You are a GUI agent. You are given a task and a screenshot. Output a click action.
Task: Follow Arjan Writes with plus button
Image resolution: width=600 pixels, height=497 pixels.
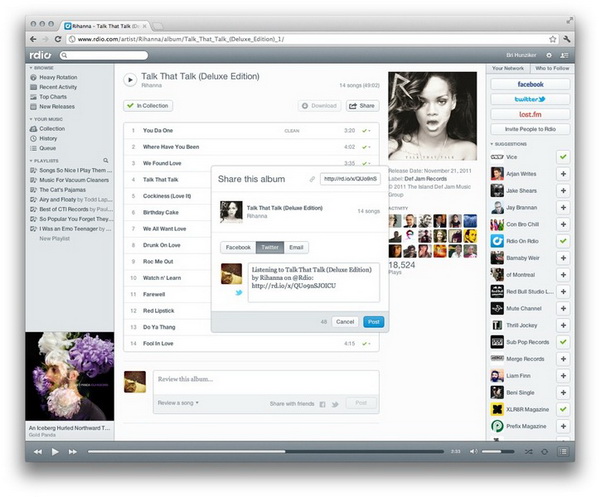563,174
